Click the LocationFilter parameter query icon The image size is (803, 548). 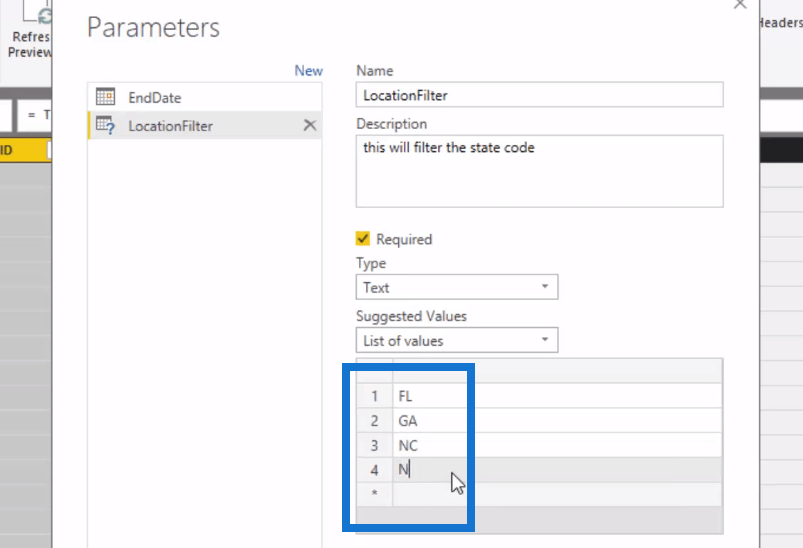[x=105, y=125]
